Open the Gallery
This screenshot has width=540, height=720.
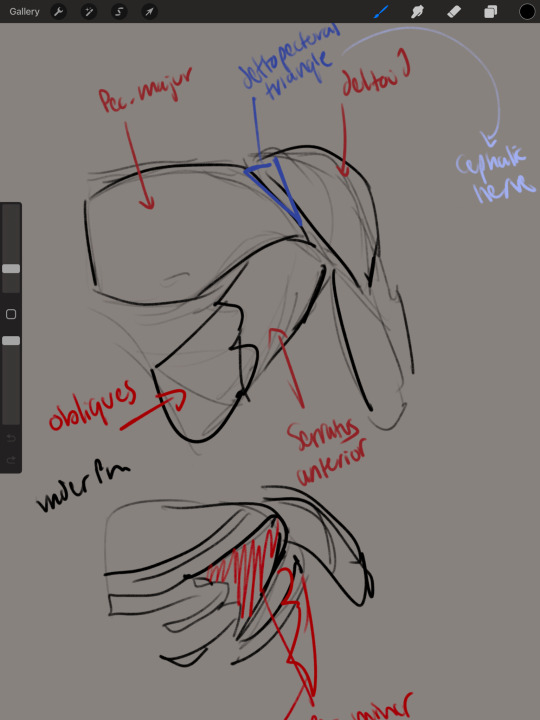point(24,11)
